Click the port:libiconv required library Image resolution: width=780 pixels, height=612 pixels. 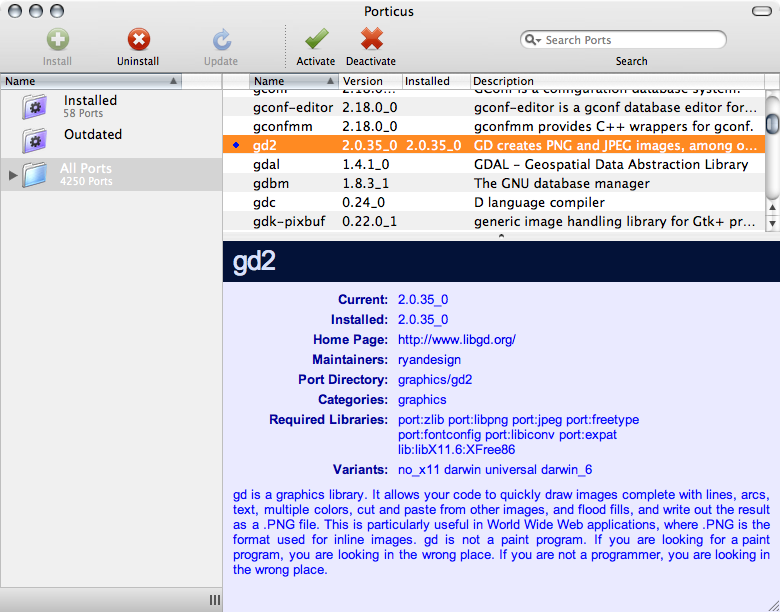pyautogui.click(x=520, y=434)
